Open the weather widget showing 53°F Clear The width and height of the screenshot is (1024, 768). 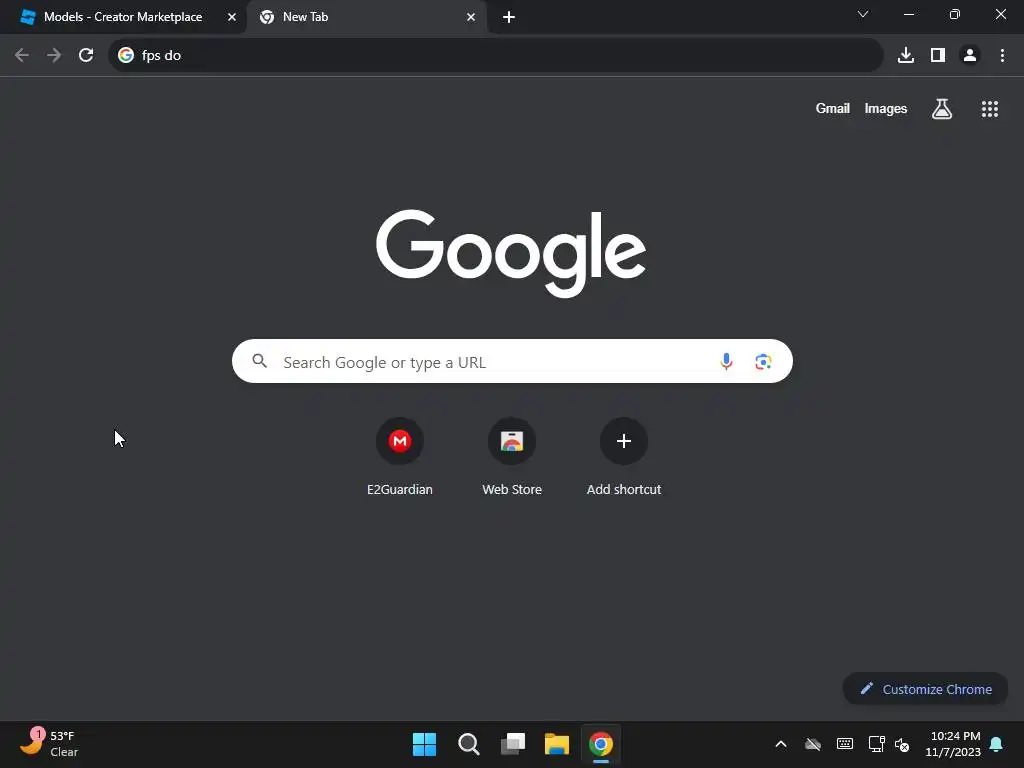(x=50, y=743)
